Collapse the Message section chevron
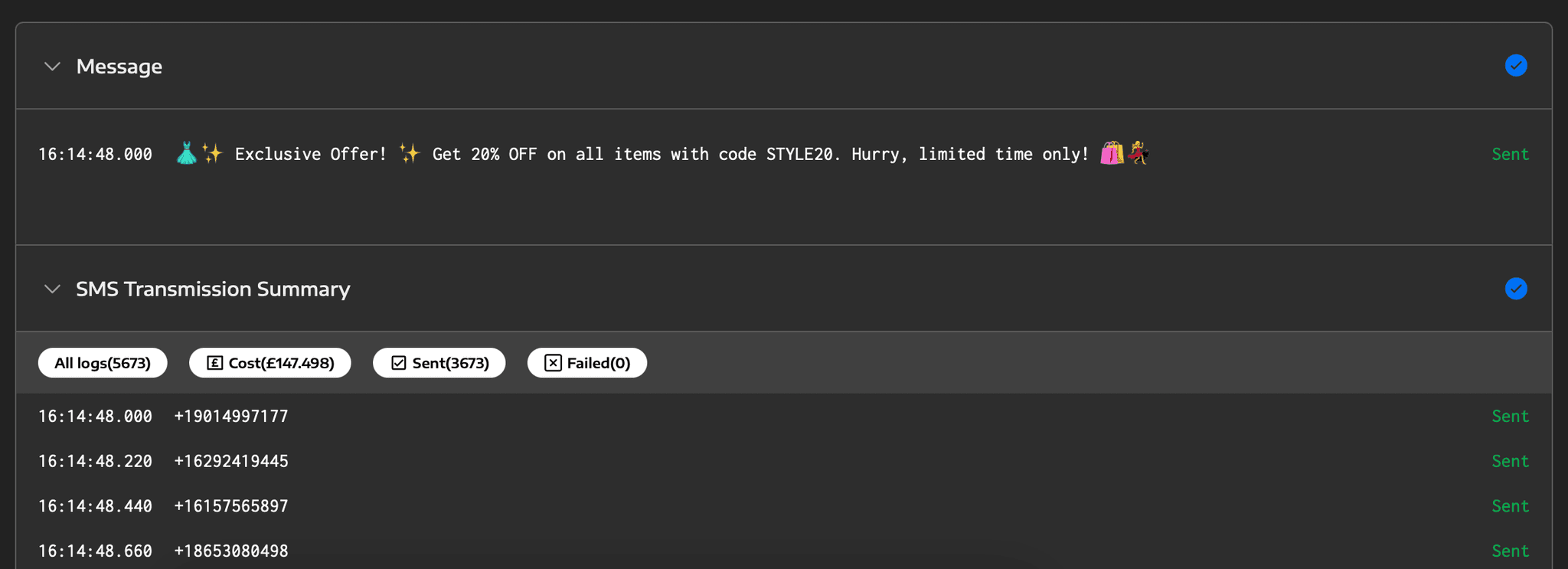This screenshot has height=569, width=1568. coord(52,67)
